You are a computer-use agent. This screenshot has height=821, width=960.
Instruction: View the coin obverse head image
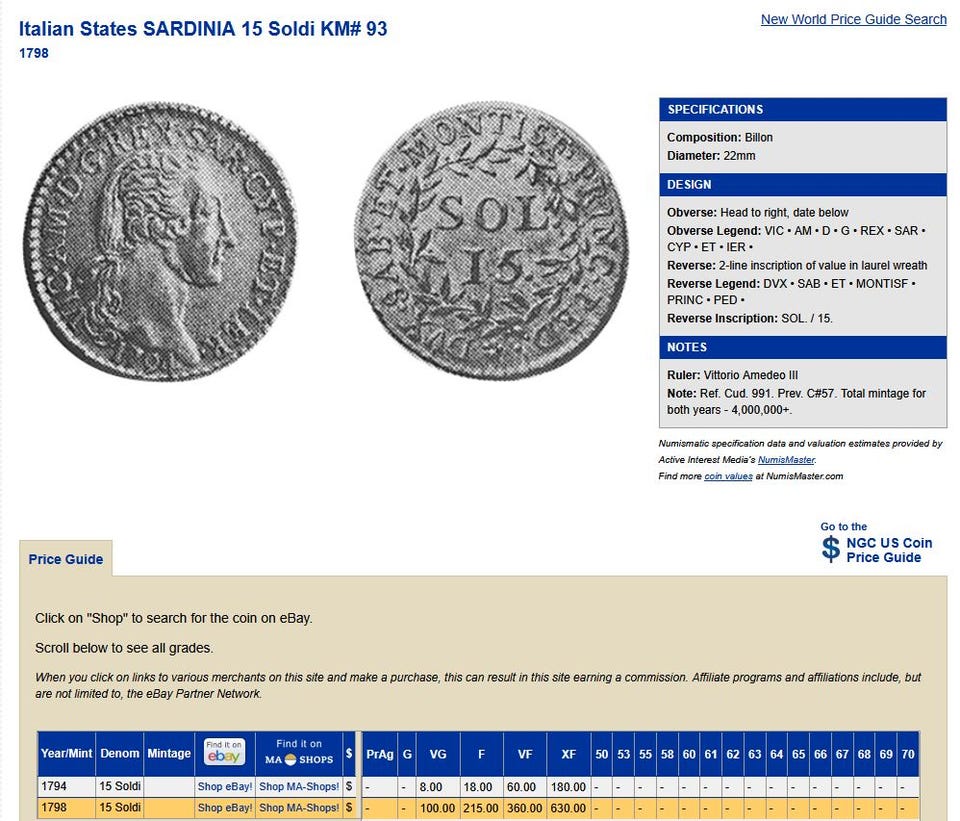pos(161,241)
